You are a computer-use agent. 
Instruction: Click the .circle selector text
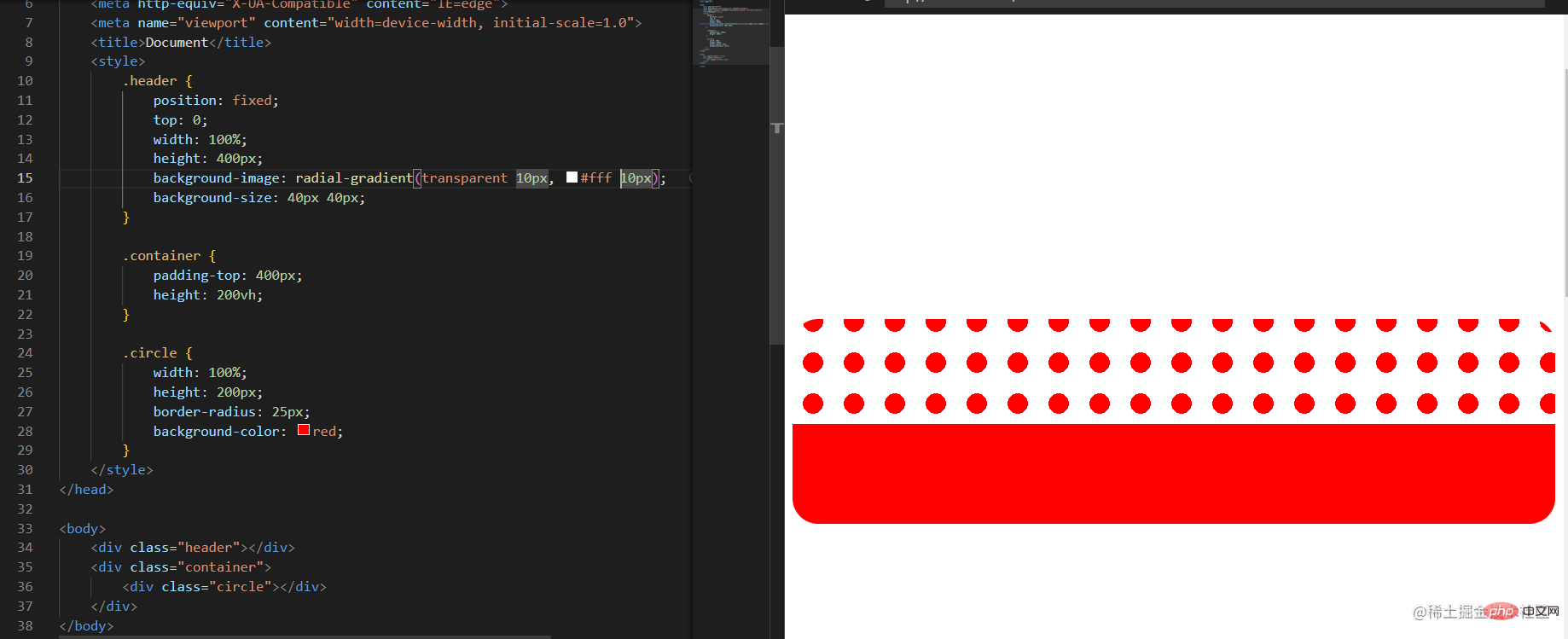(149, 353)
